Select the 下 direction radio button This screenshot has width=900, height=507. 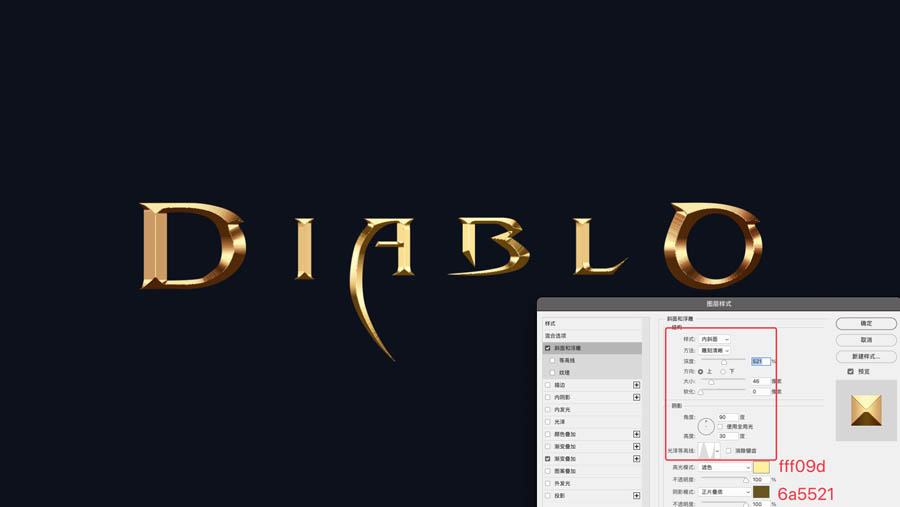click(723, 371)
